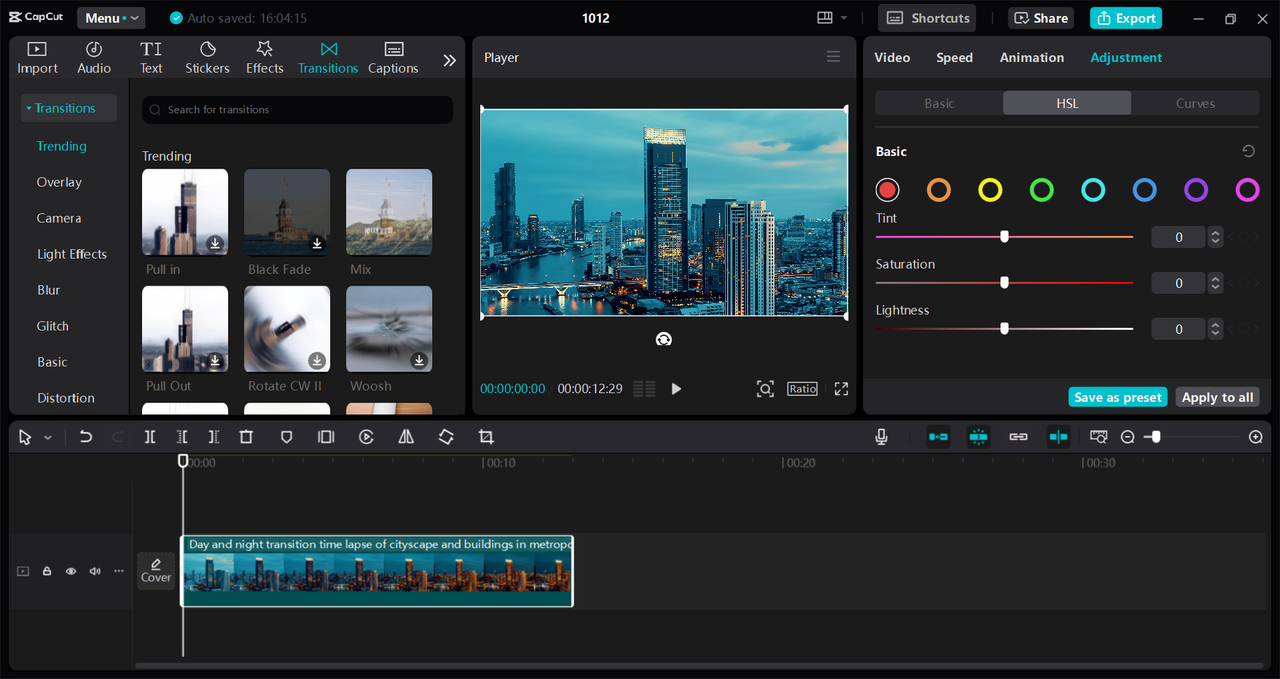Click the Lightness slider handle

pyautogui.click(x=1004, y=329)
